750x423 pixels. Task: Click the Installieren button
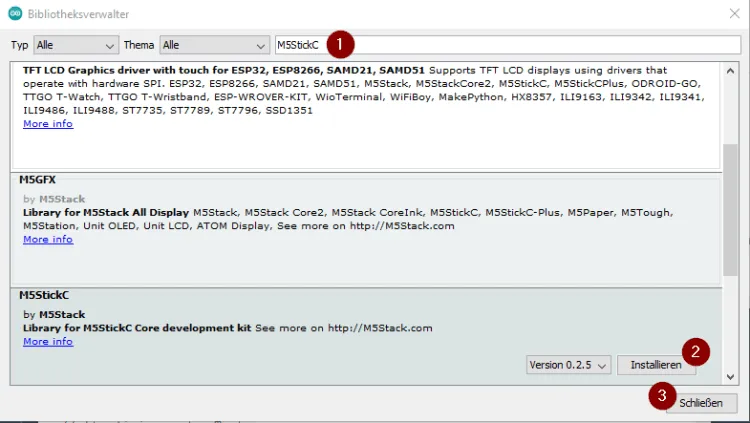point(656,365)
